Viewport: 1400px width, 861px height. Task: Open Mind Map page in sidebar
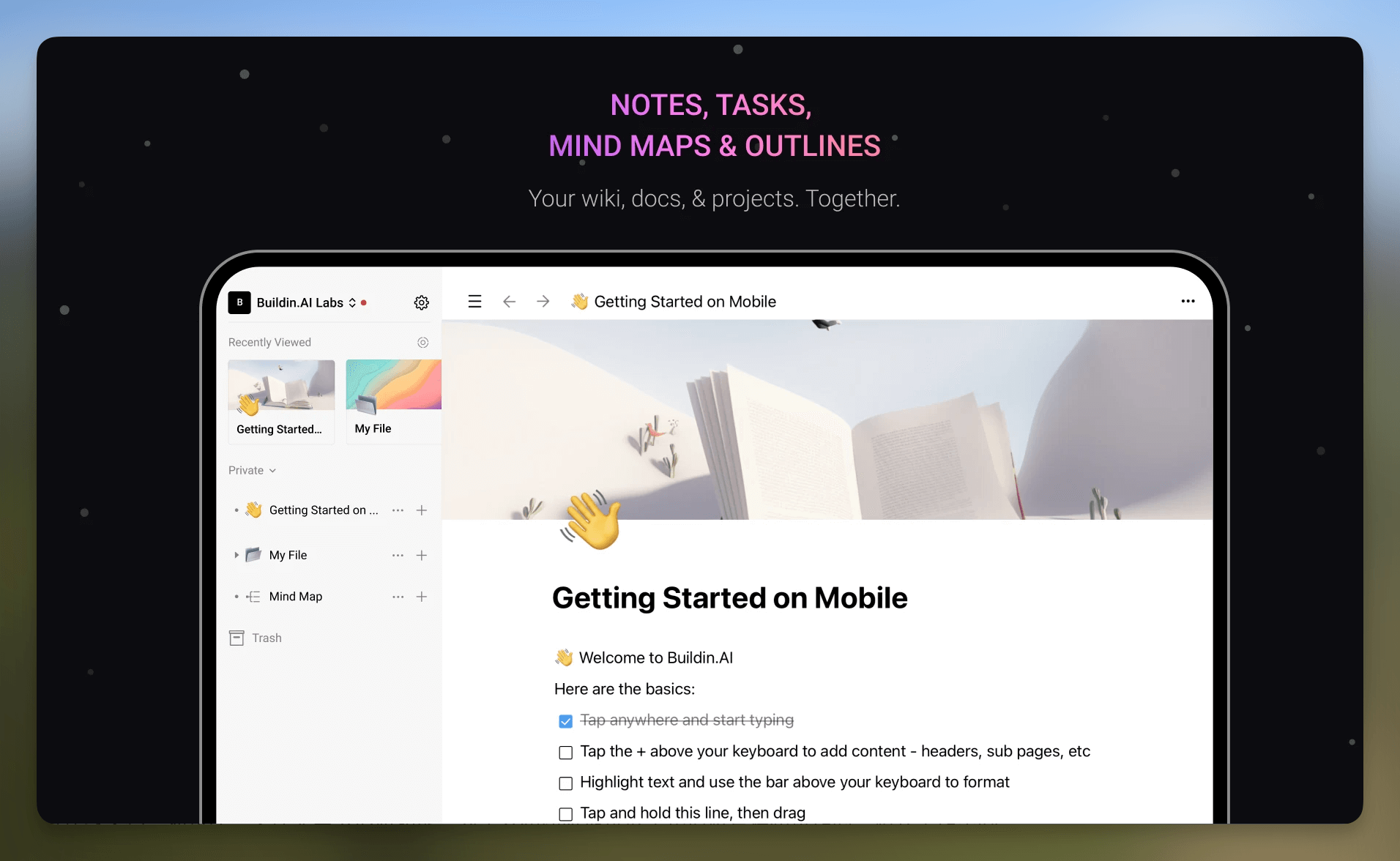pyautogui.click(x=295, y=597)
